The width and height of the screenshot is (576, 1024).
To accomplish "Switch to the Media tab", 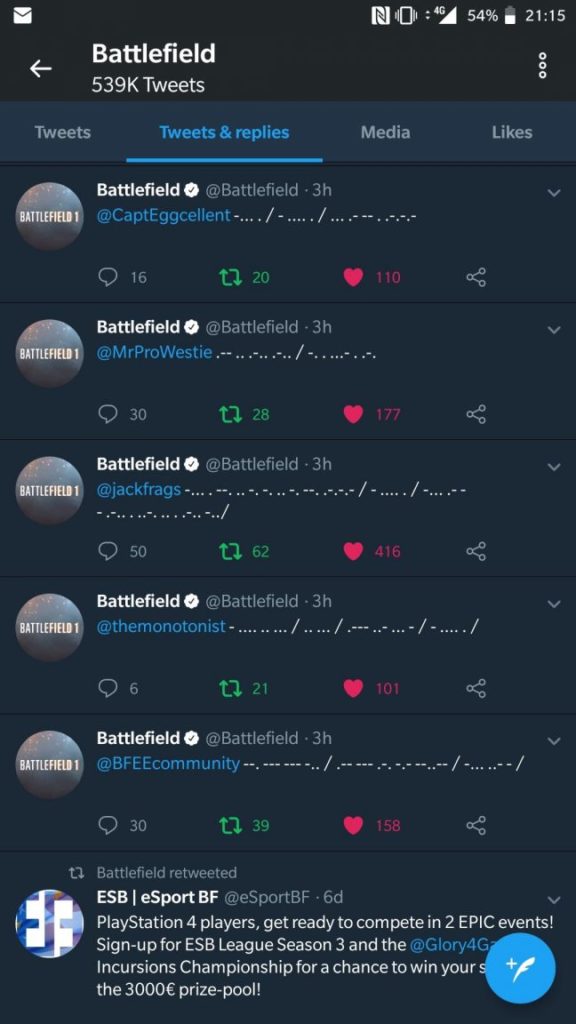I will (385, 133).
